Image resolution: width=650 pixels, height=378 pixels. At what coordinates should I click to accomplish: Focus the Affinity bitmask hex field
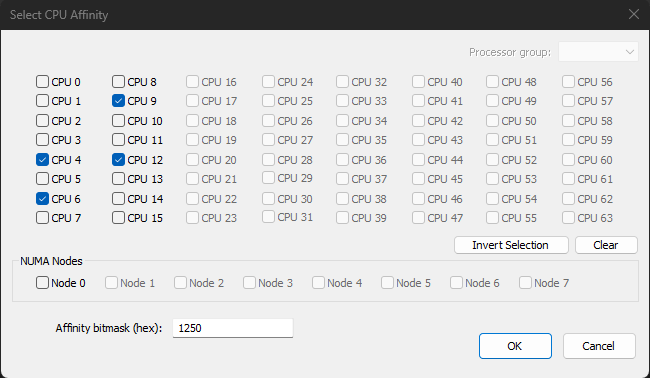[x=233, y=328]
